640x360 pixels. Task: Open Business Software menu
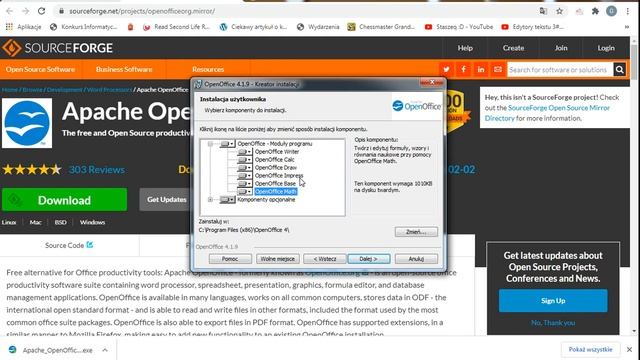[x=124, y=69]
